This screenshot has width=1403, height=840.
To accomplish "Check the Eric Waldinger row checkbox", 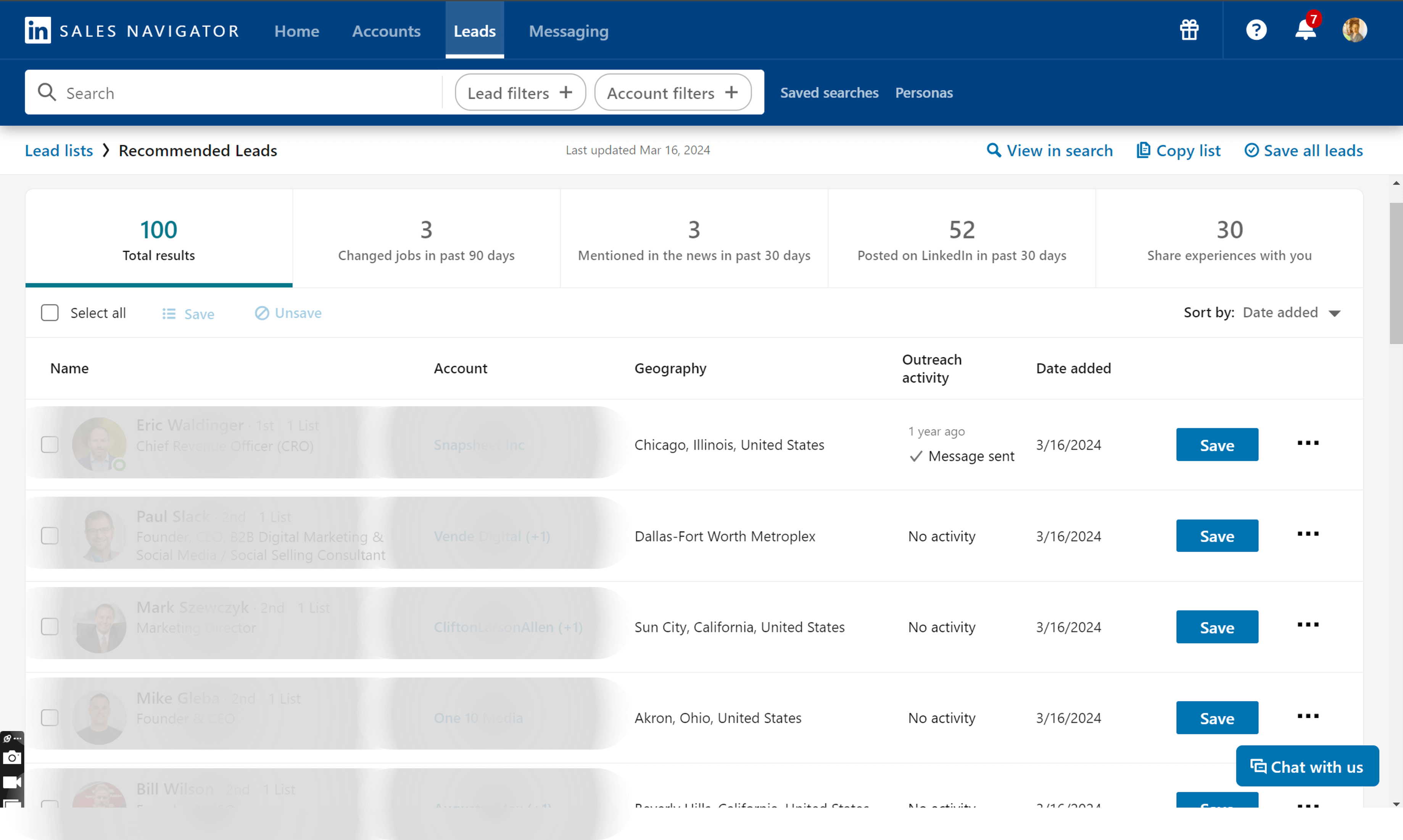I will coord(50,444).
